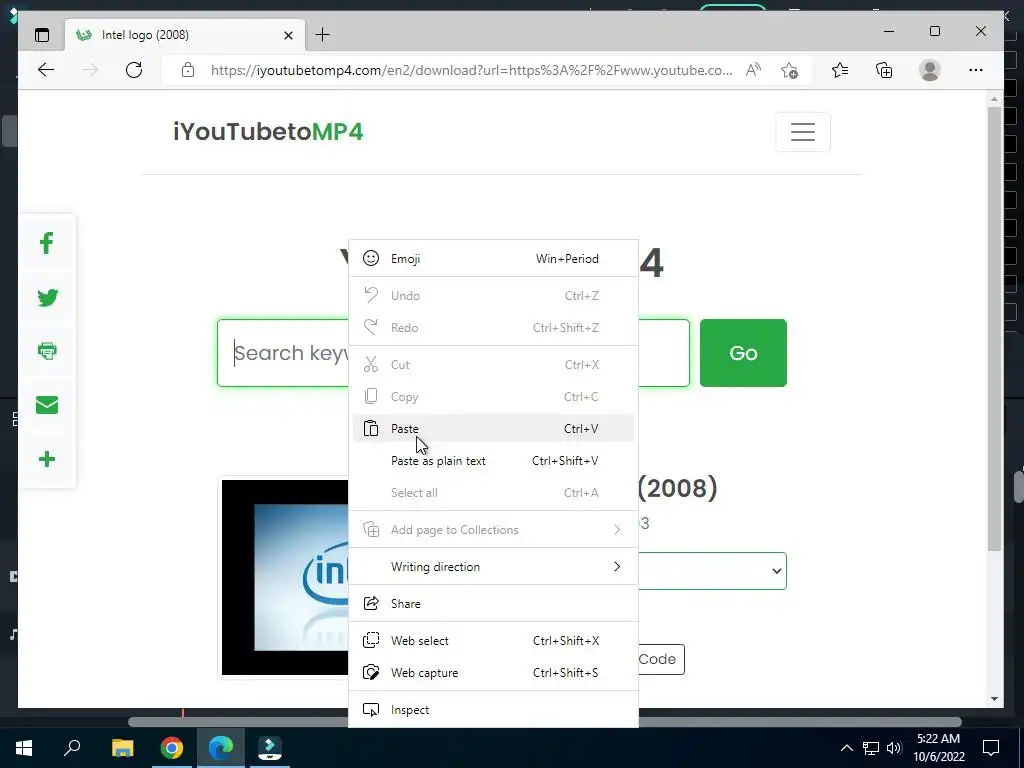
Task: Open File Explorer from taskbar
Action: click(122, 748)
